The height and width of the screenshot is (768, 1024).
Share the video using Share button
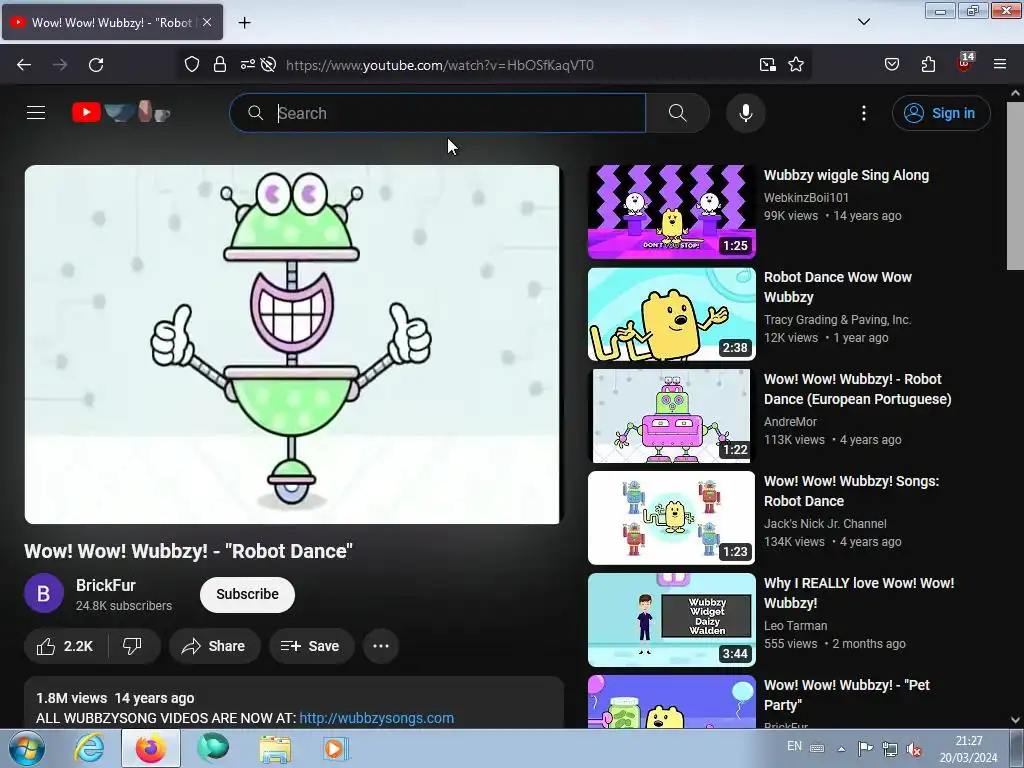pyautogui.click(x=214, y=646)
